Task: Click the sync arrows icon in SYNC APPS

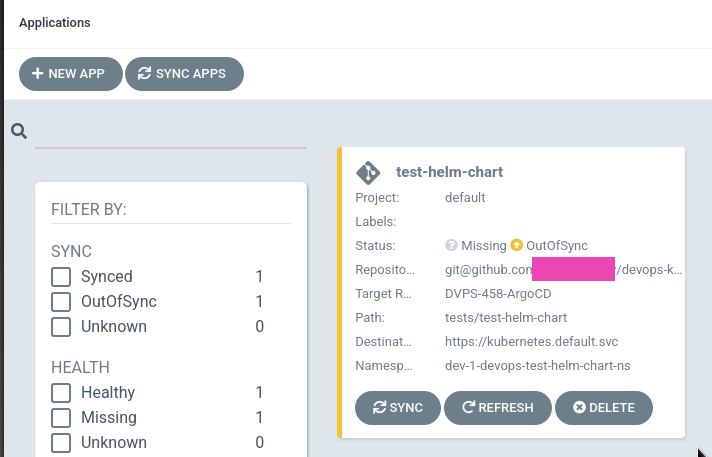Action: click(x=144, y=74)
